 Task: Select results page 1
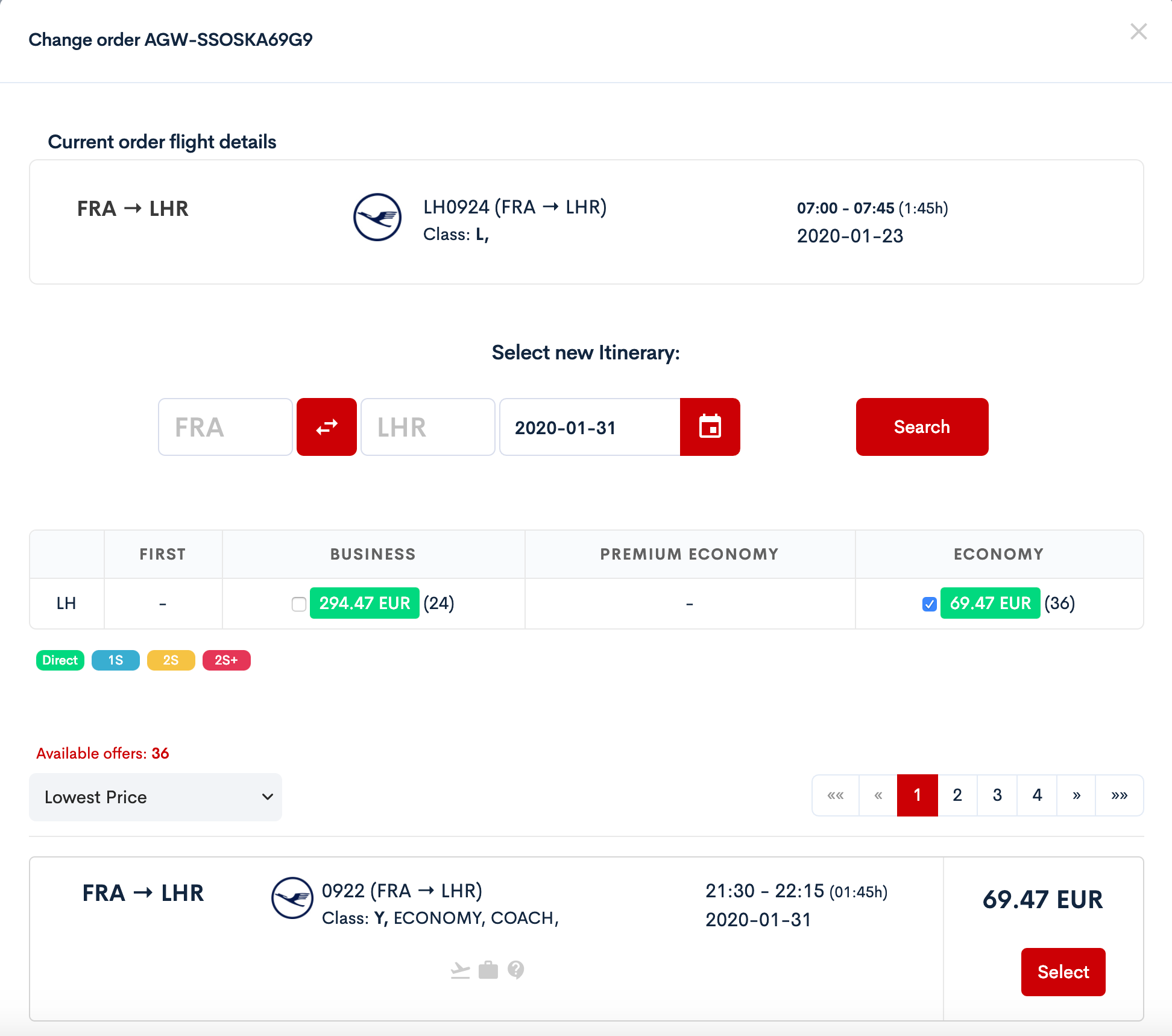[x=918, y=795]
